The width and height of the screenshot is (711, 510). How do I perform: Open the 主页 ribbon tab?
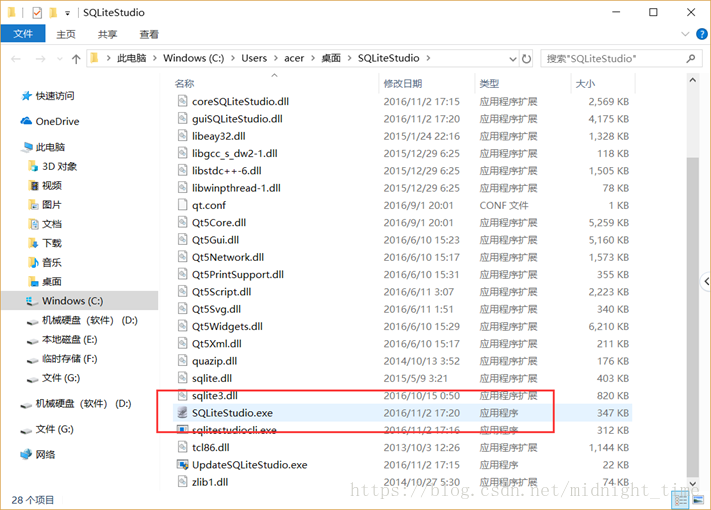point(66,34)
